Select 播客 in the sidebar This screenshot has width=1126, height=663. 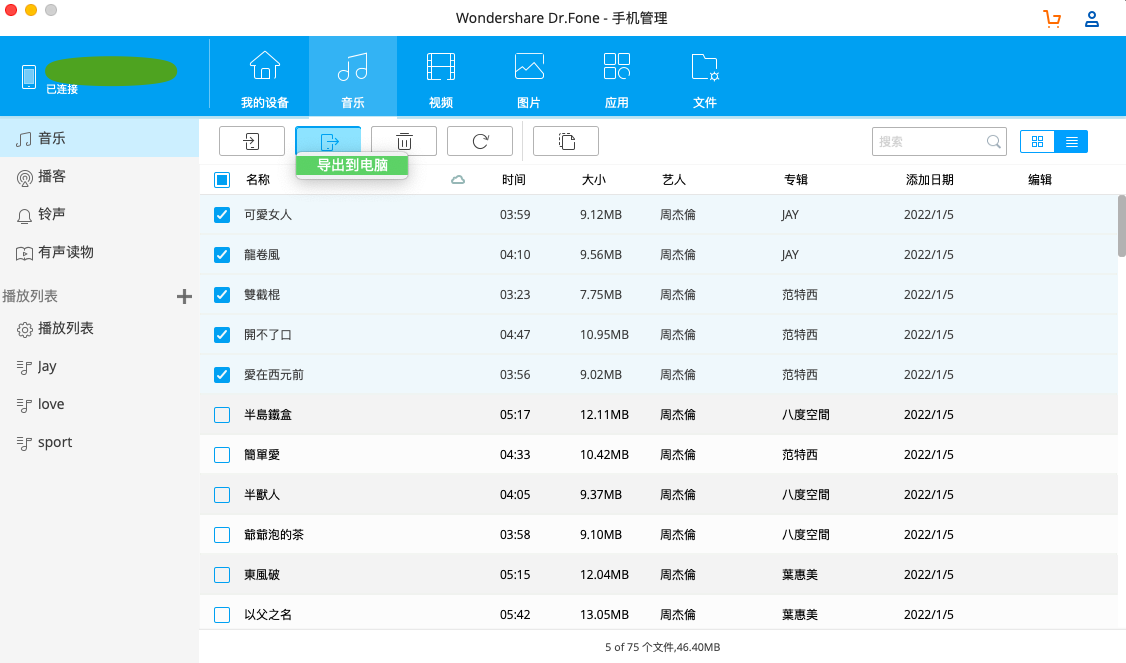tap(99, 177)
